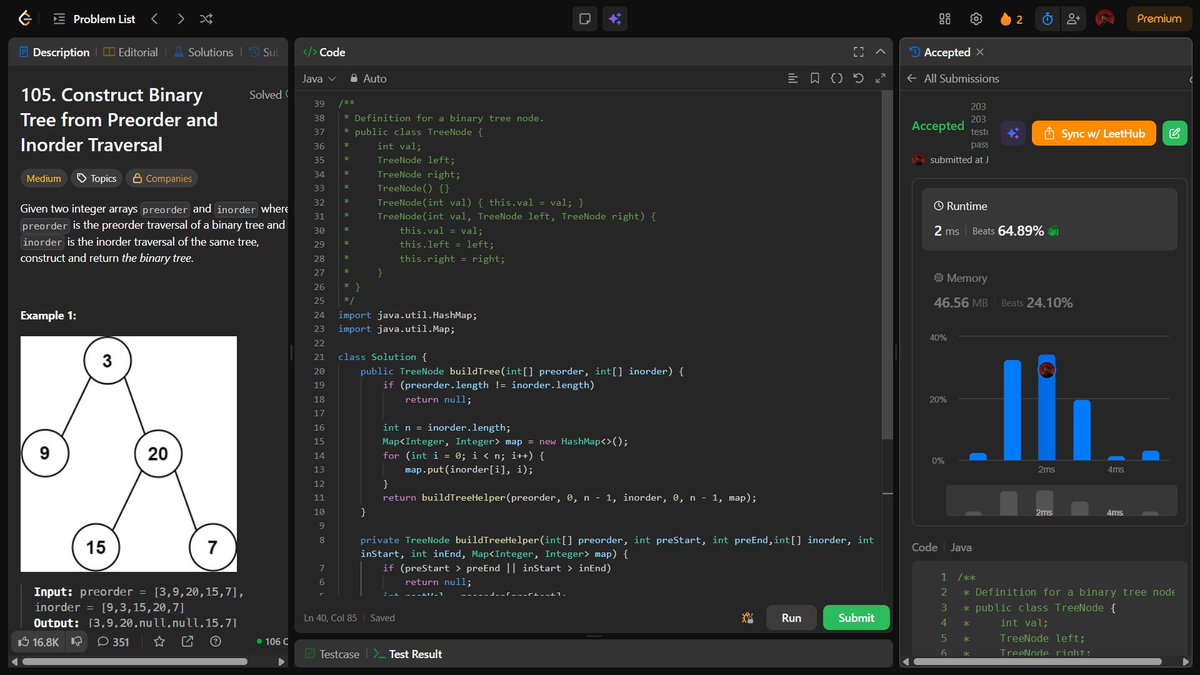The width and height of the screenshot is (1200, 675).
Task: Click the Sync w/ LeetHub button
Action: tap(1093, 133)
